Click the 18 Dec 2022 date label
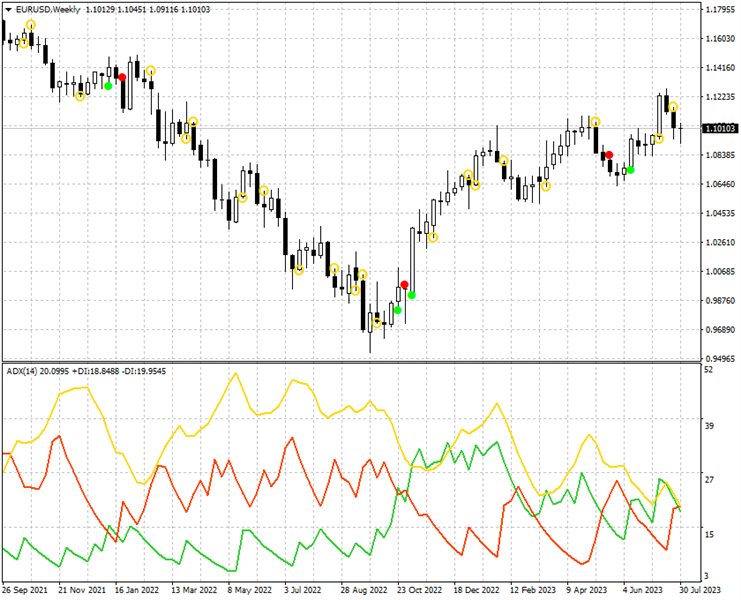 coord(476,590)
